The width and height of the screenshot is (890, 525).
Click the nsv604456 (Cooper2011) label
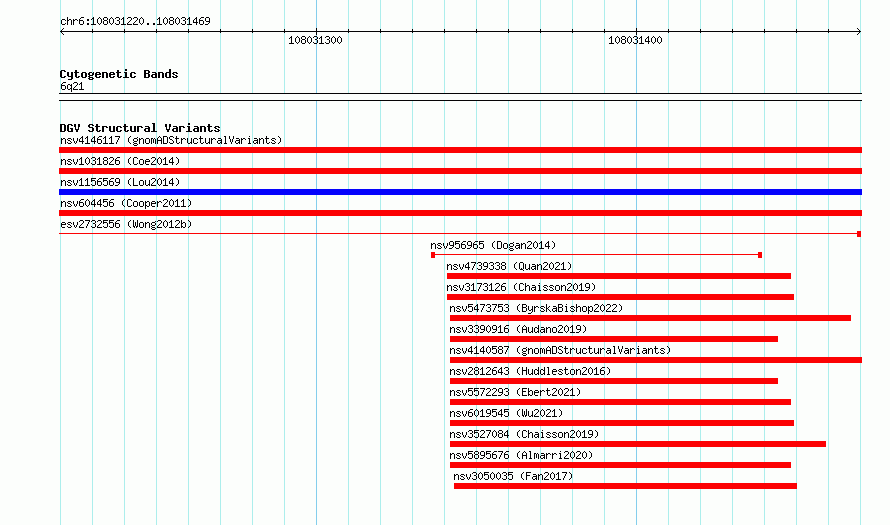click(126, 203)
